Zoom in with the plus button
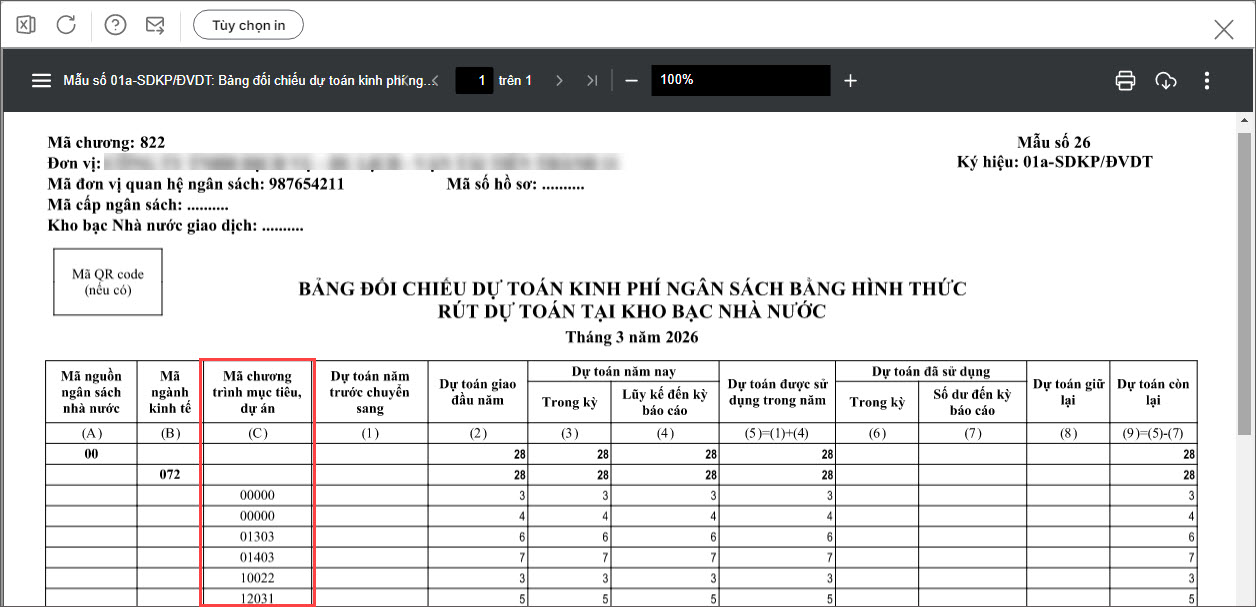Screen dimensions: 1256x607 click(x=850, y=81)
